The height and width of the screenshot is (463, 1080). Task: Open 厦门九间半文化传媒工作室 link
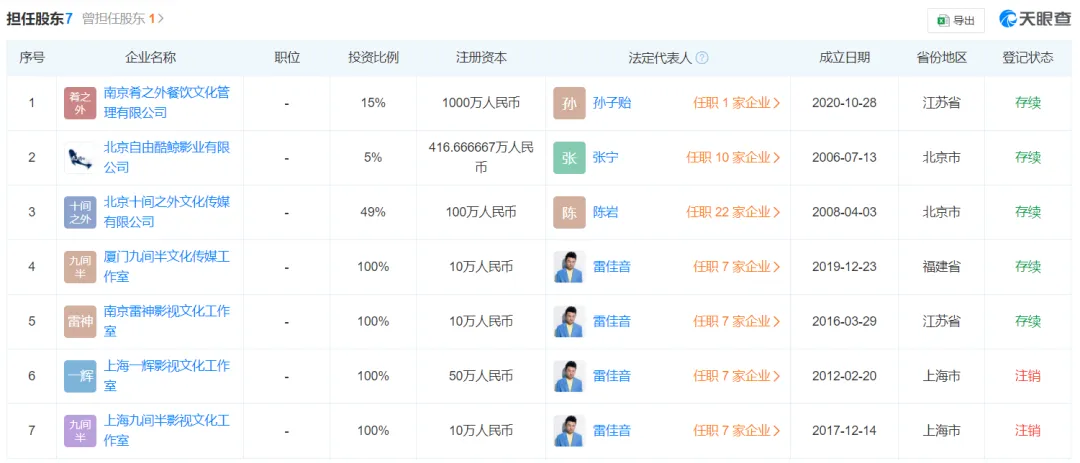167,267
